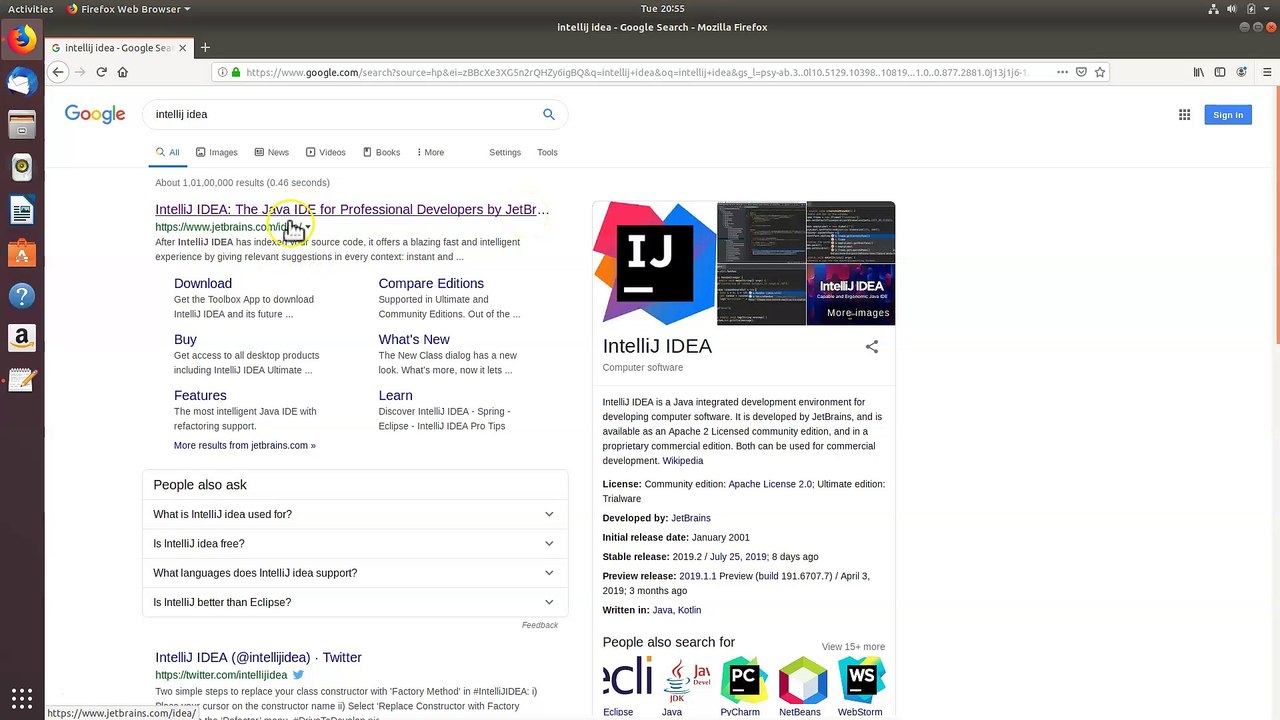This screenshot has height=720, width=1280.
Task: Open a new browser tab
Action: (205, 47)
